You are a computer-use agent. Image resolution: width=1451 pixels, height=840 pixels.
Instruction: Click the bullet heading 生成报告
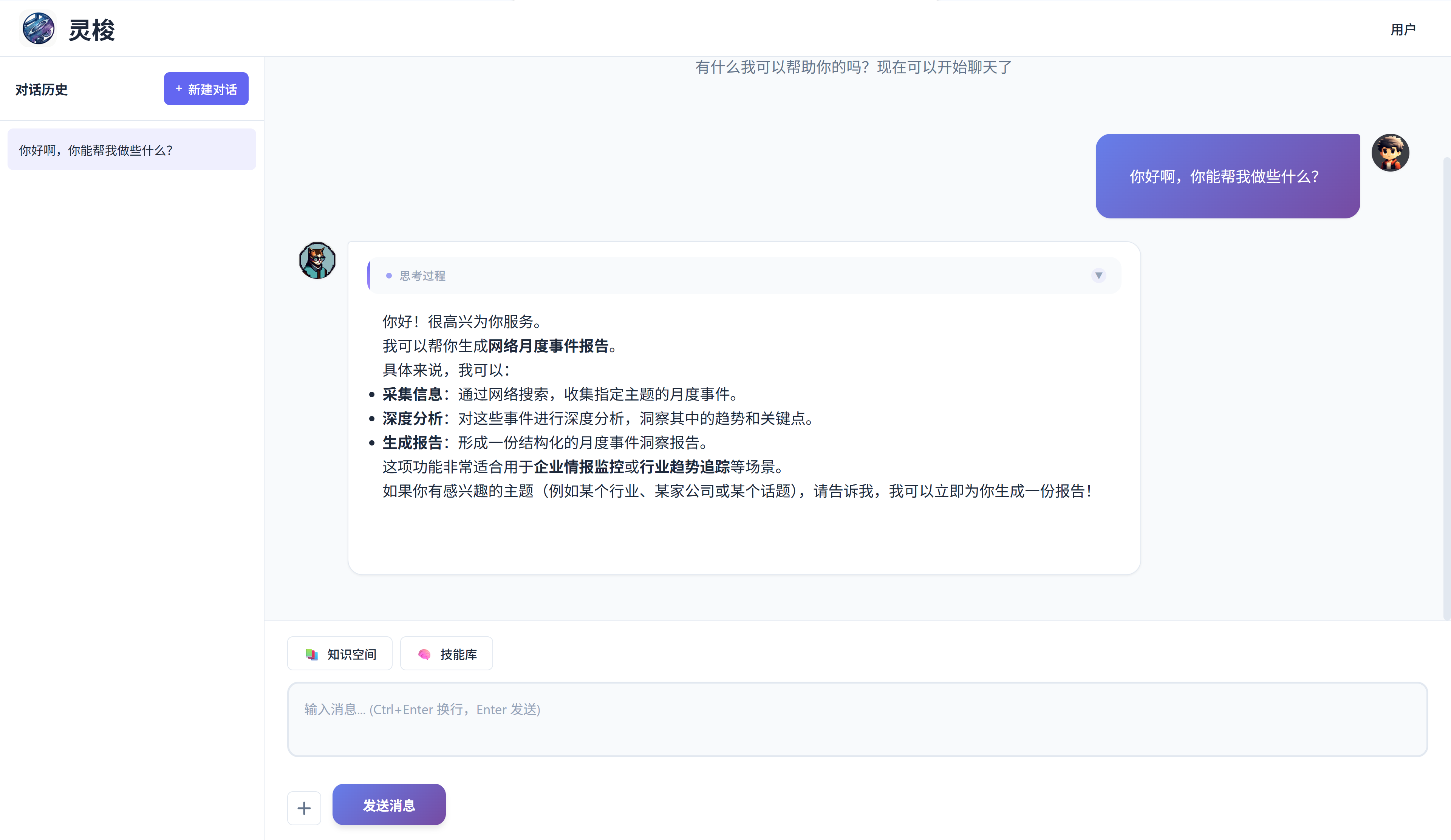(412, 443)
